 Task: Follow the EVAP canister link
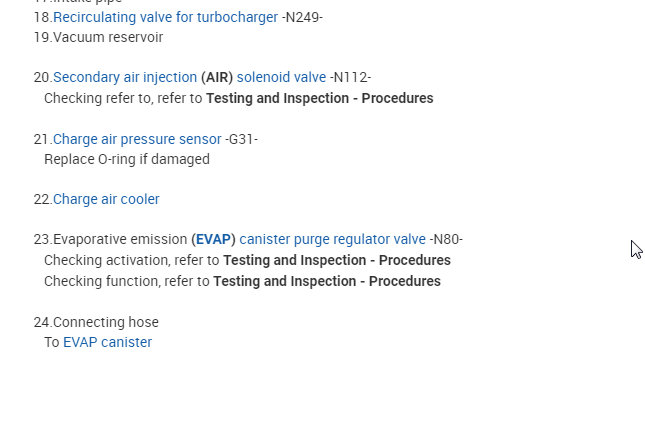tap(107, 342)
